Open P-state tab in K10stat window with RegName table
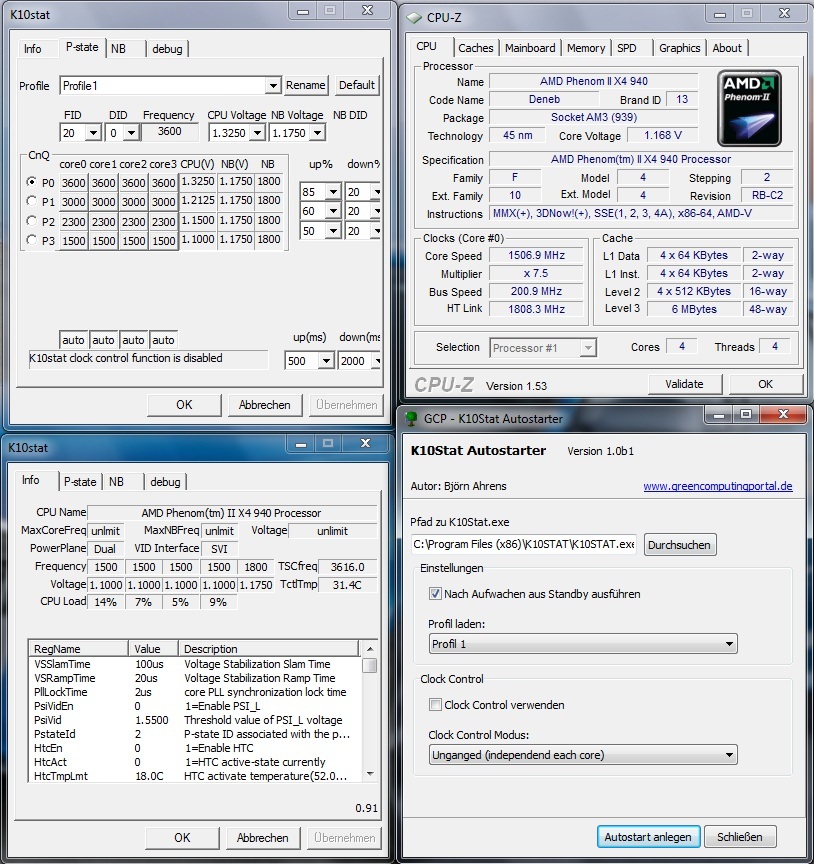The width and height of the screenshot is (814, 864). (x=80, y=482)
